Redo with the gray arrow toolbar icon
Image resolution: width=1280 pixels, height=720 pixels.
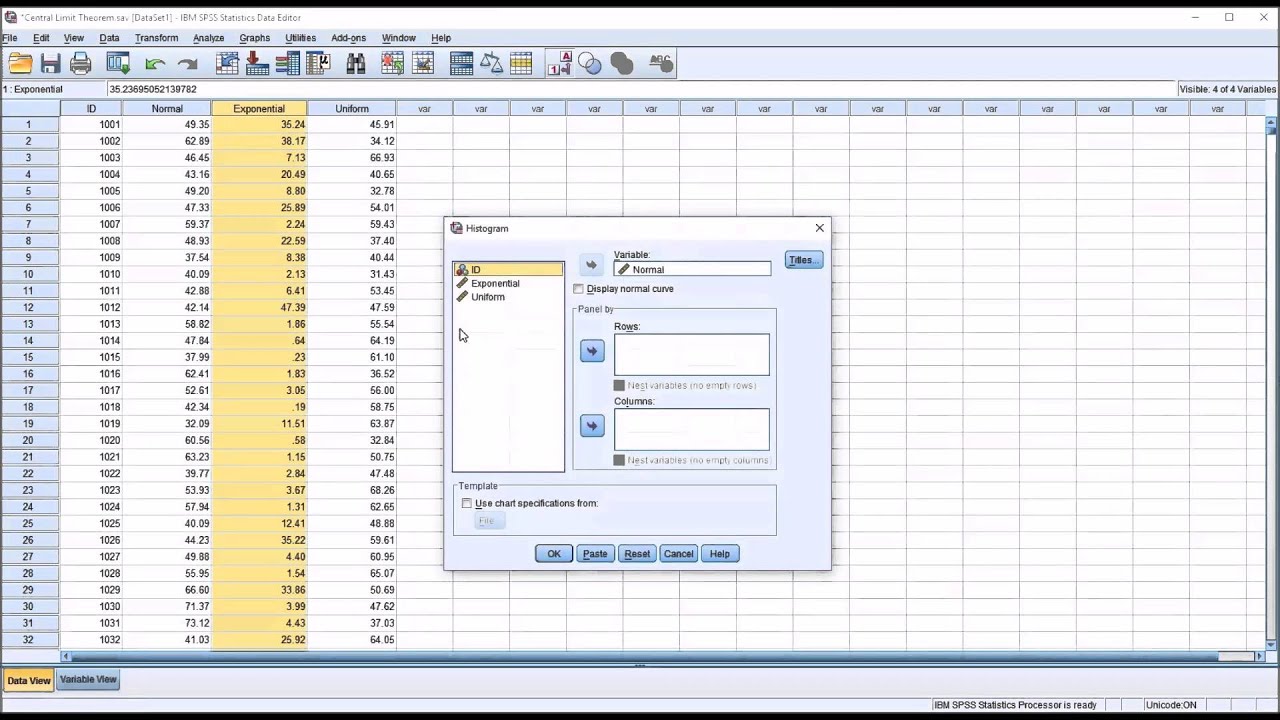[x=187, y=64]
